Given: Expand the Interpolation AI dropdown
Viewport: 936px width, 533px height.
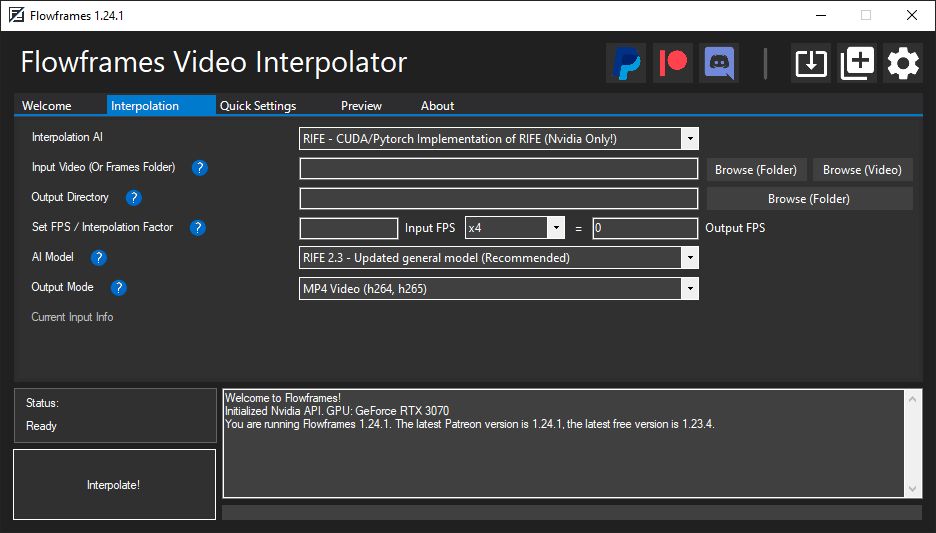Looking at the screenshot, I should 689,139.
